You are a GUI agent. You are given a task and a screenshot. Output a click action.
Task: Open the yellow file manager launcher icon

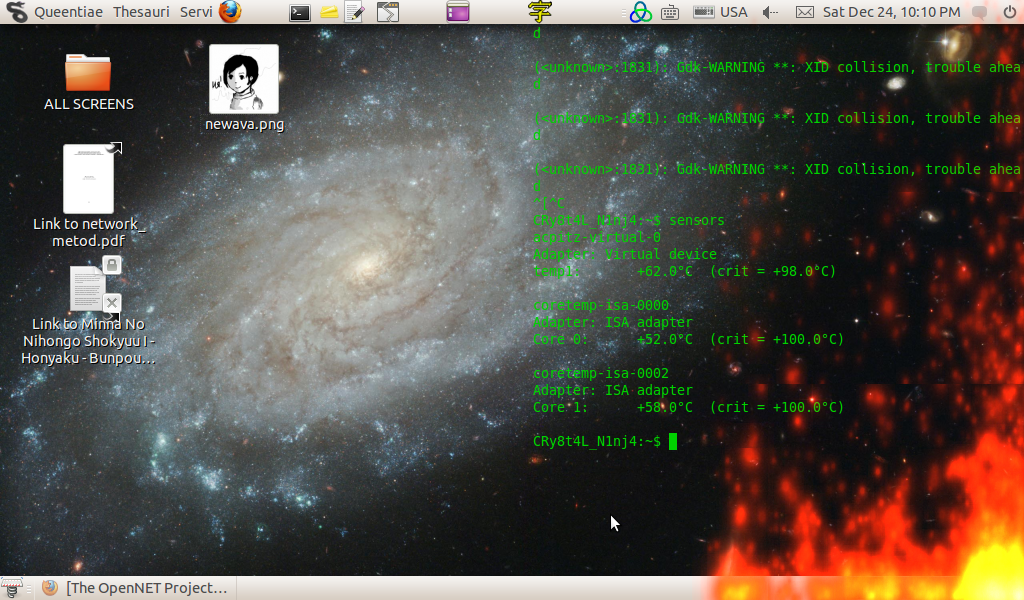click(x=329, y=12)
